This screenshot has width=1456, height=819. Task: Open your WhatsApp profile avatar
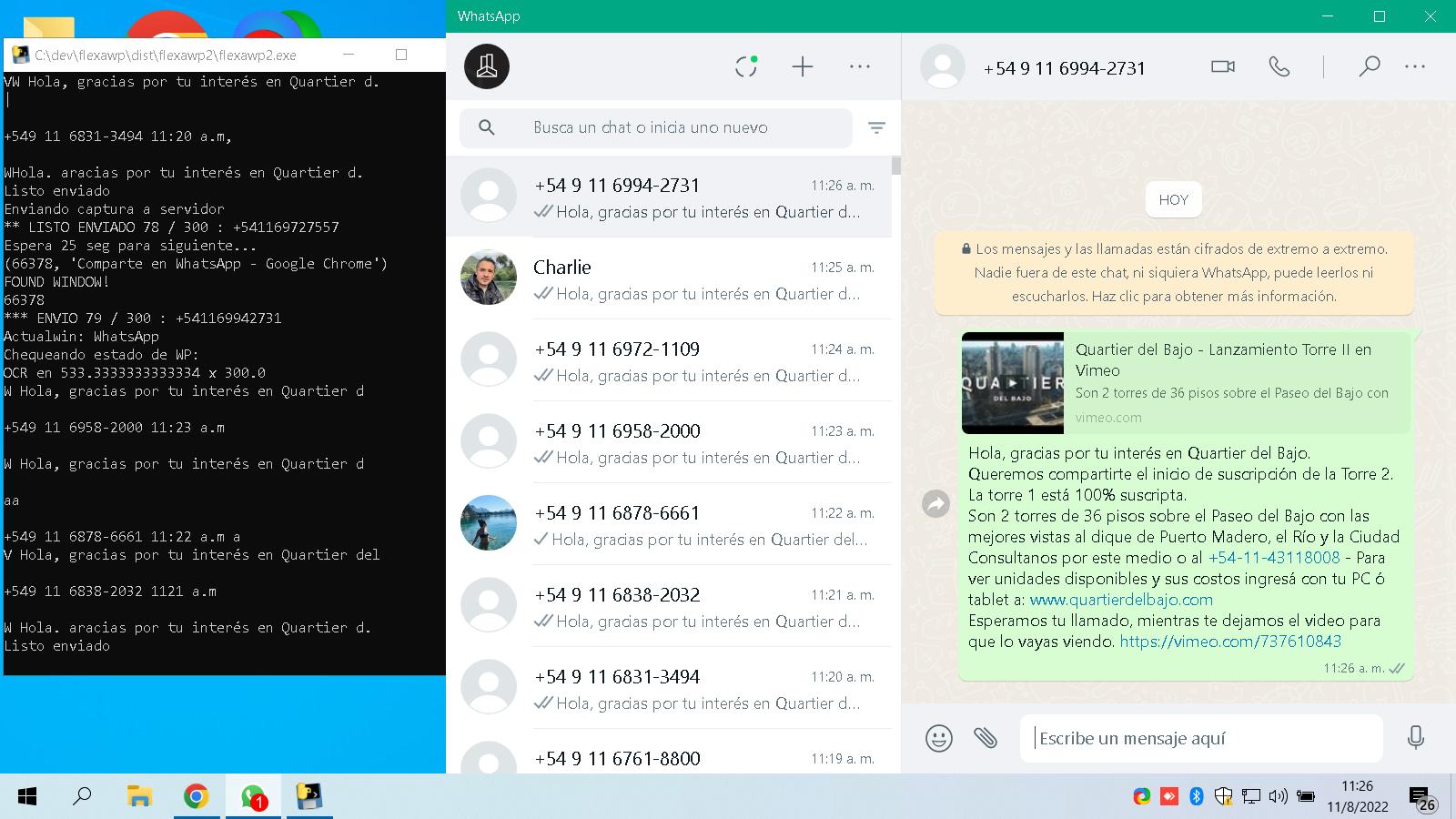point(487,66)
